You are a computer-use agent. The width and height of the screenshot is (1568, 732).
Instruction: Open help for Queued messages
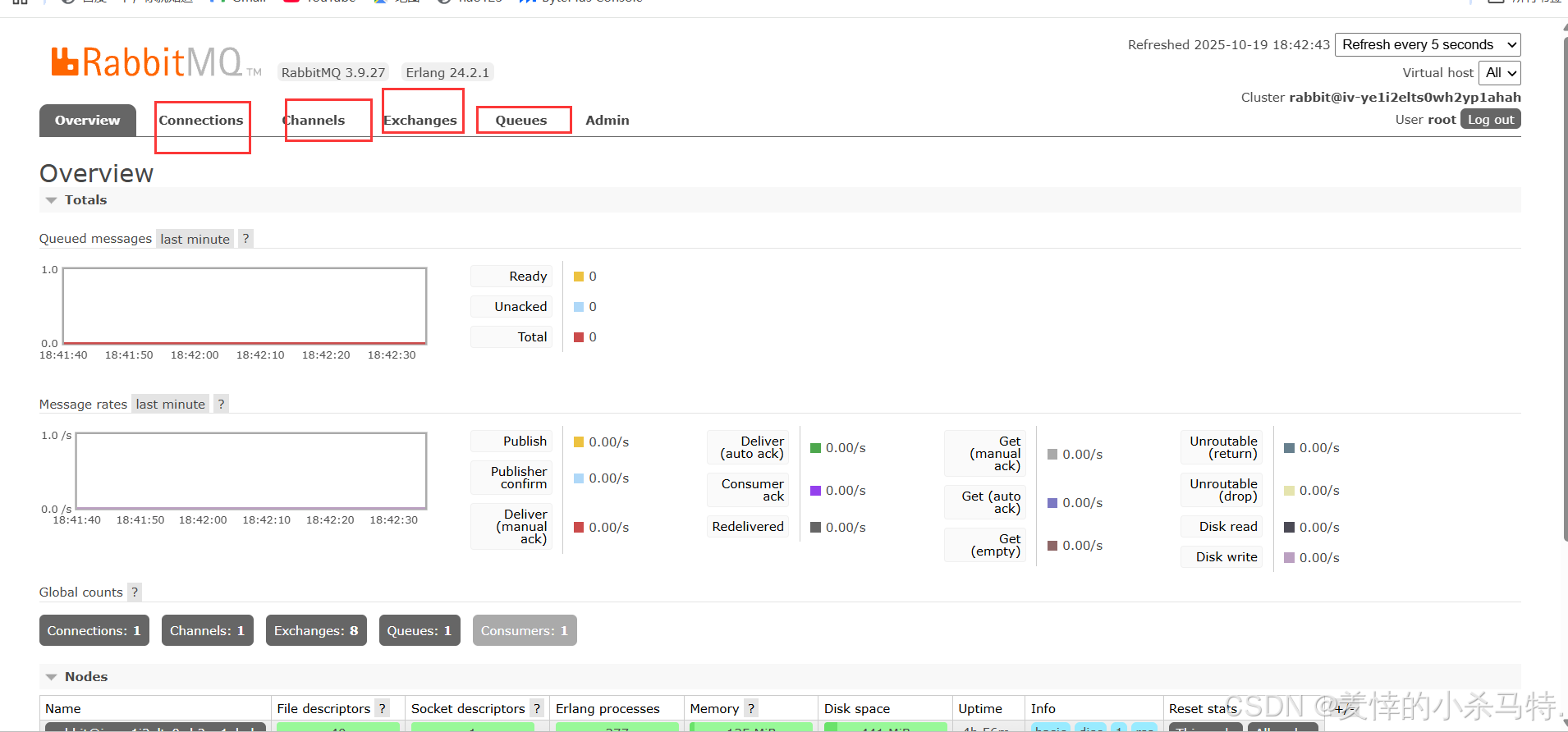(x=245, y=239)
